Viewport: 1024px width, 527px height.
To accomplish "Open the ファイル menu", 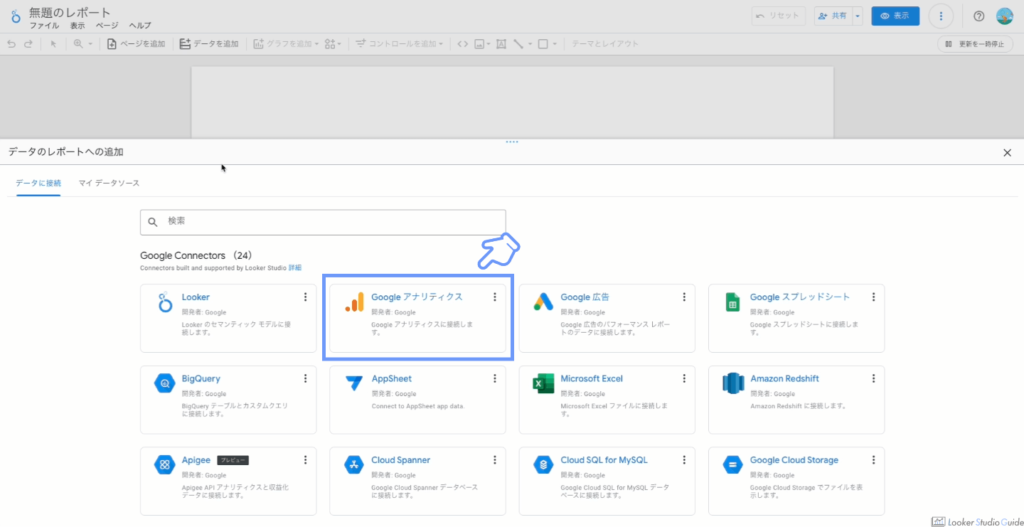I will pyautogui.click(x=44, y=25).
